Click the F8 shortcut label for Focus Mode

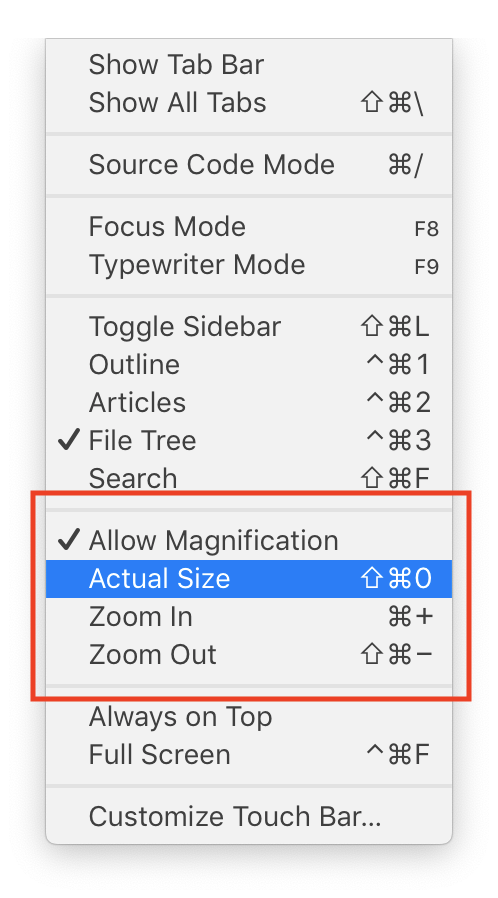[426, 229]
